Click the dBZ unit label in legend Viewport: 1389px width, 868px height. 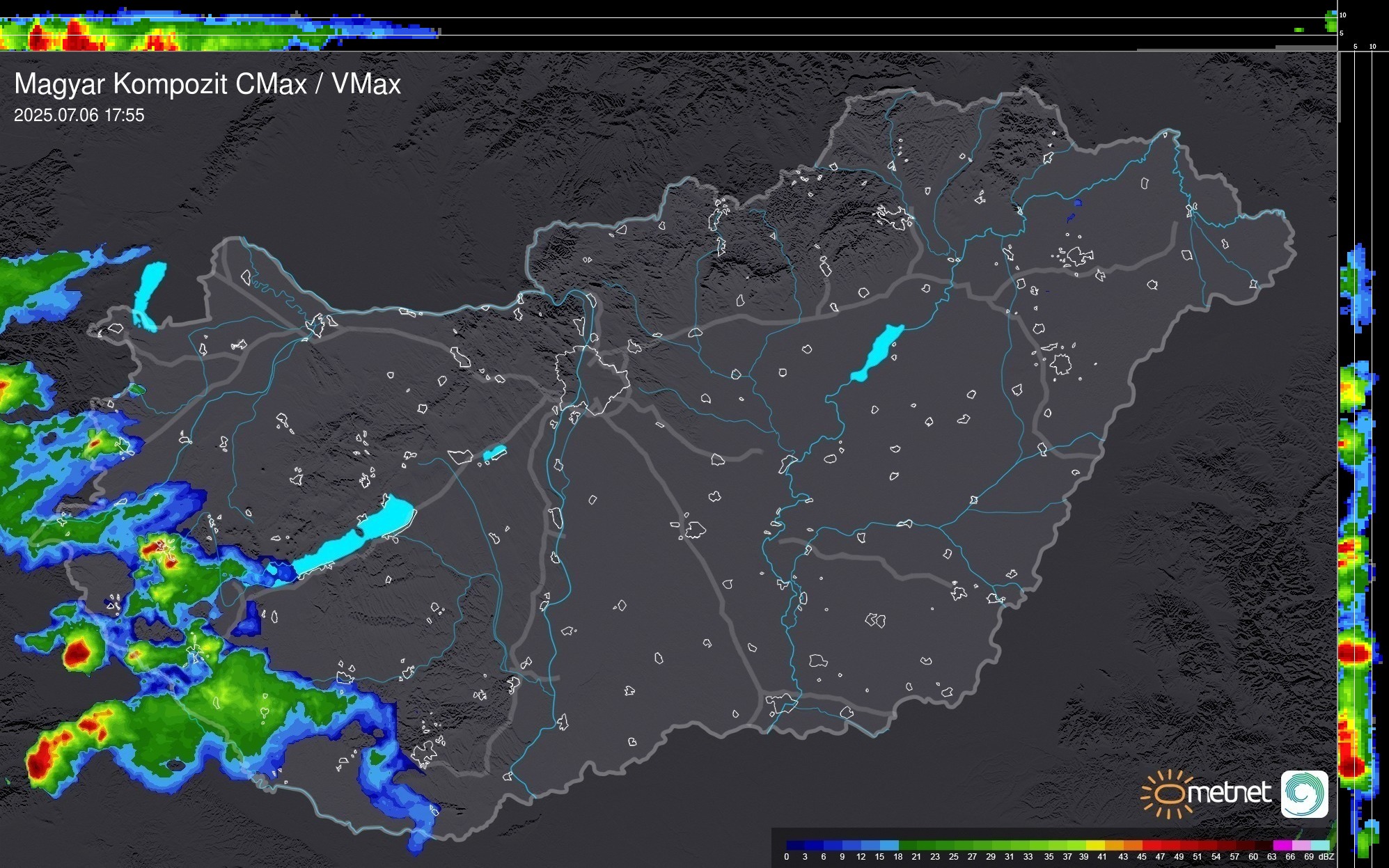(1326, 857)
